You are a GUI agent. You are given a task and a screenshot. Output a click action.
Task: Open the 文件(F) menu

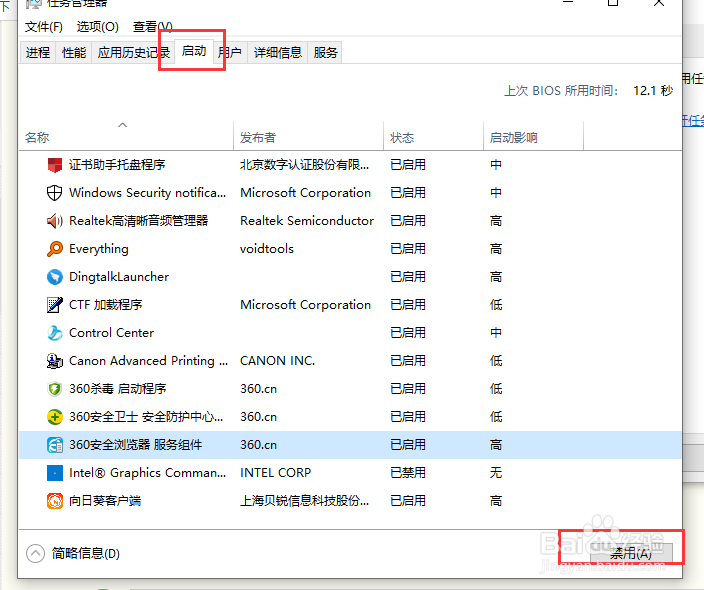[44, 27]
